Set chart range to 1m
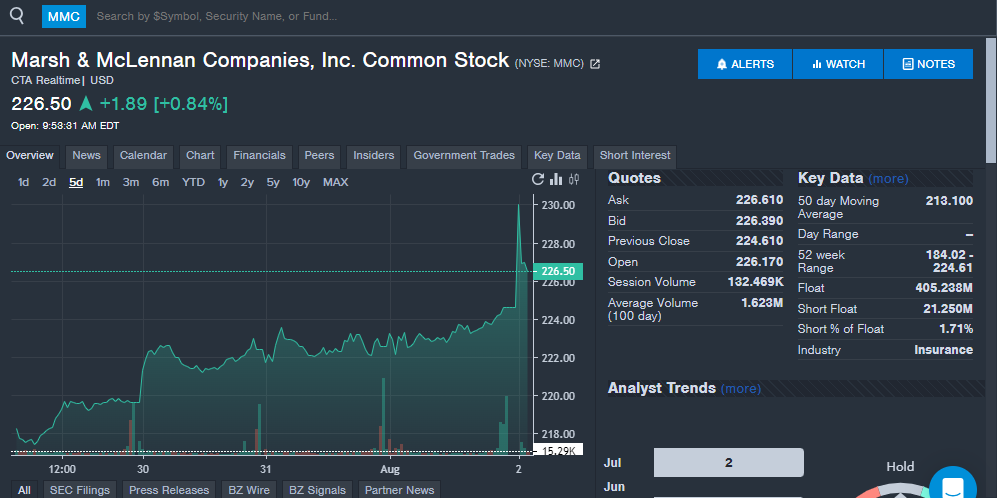997x498 pixels. [x=103, y=183]
